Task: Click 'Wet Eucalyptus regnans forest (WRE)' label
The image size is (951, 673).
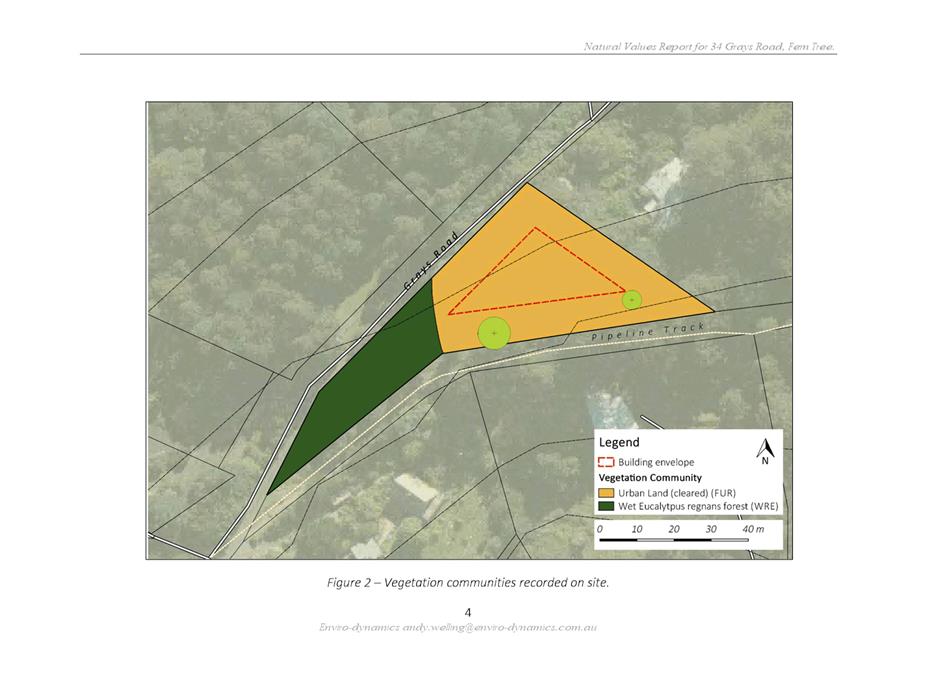Action: [698, 506]
